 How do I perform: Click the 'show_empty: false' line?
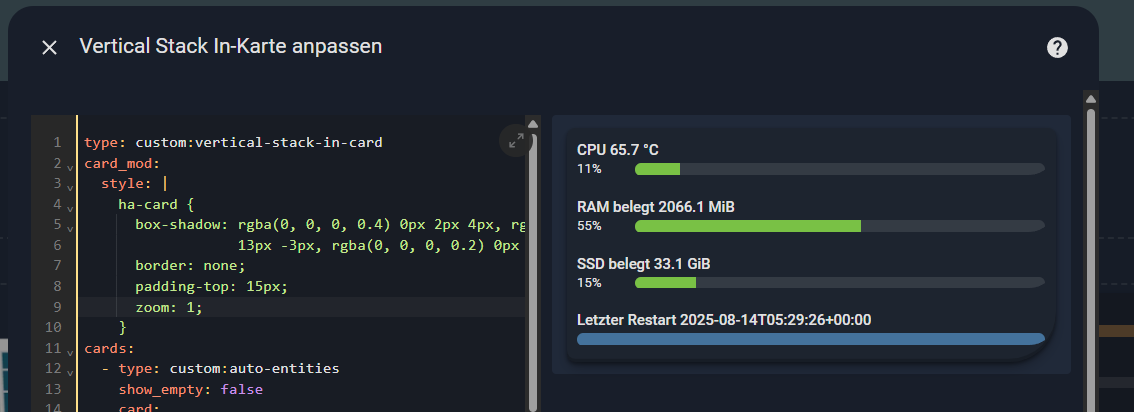coord(190,389)
